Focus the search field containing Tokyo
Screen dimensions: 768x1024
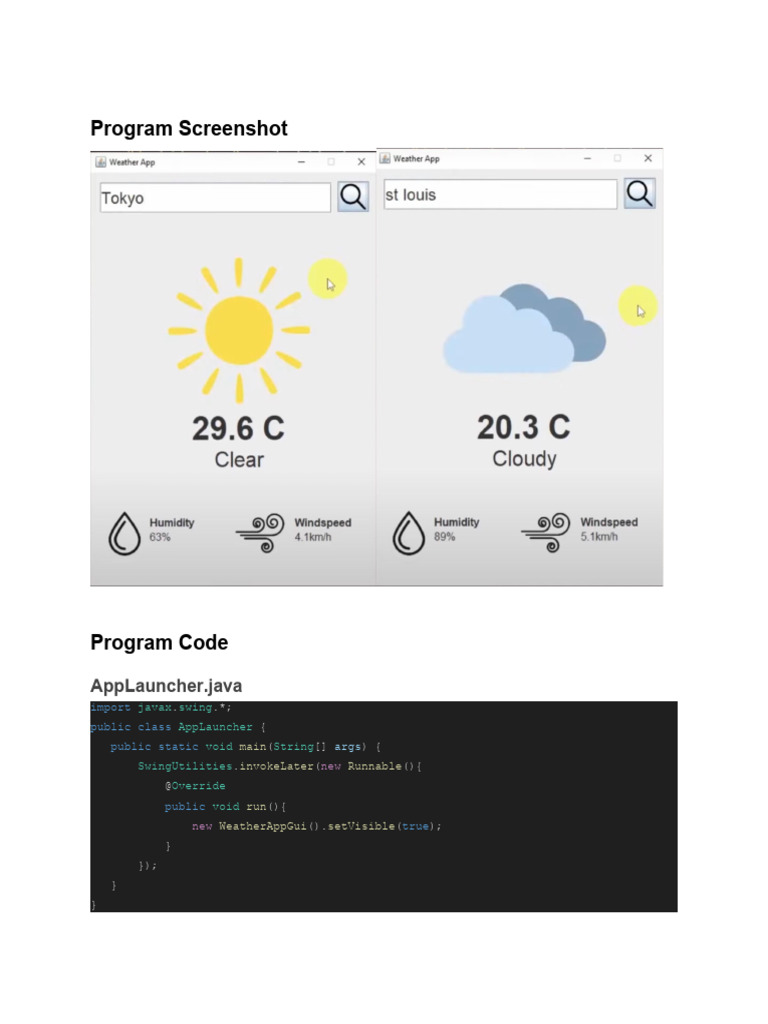[214, 198]
